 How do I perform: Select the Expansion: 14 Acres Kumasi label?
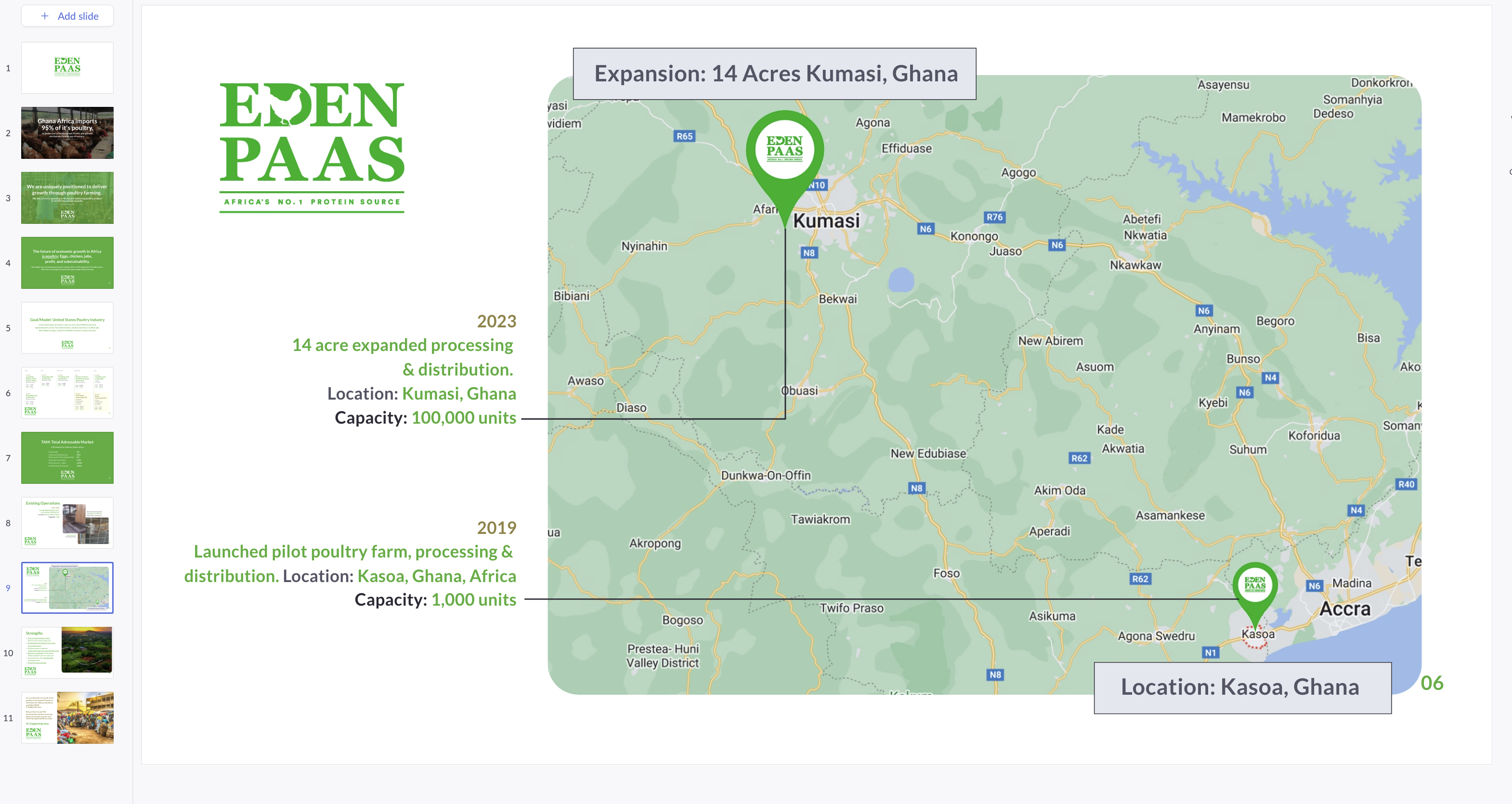(775, 74)
